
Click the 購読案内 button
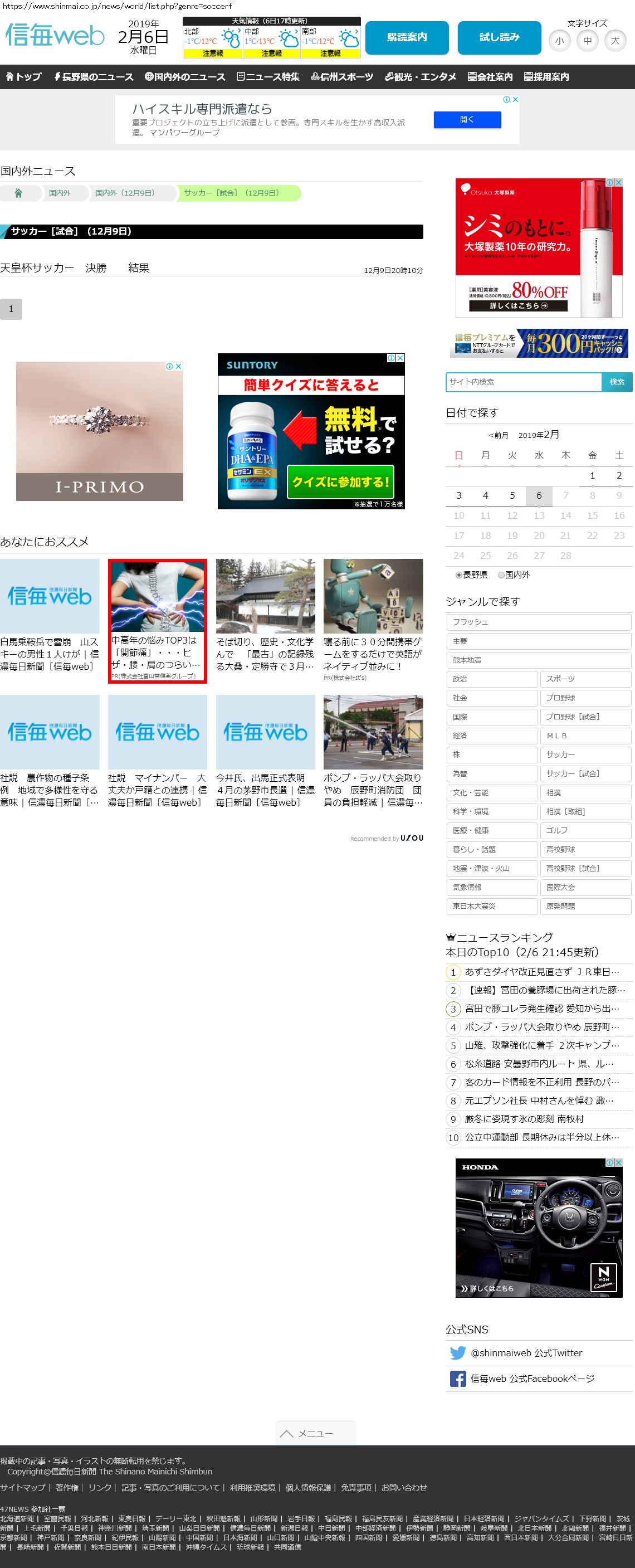406,38
